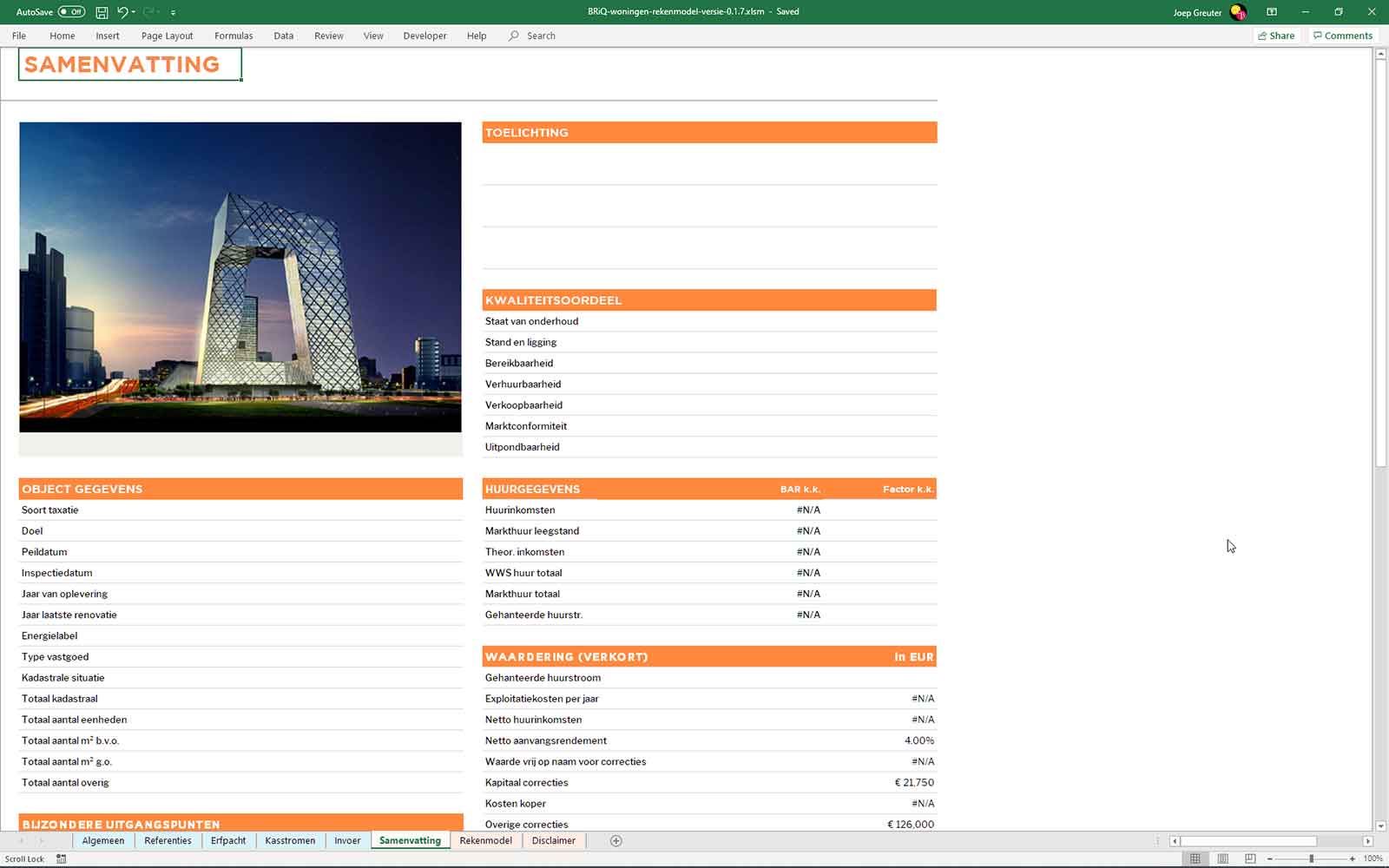Open Ribbon Display Options icon
Image resolution: width=1389 pixels, height=868 pixels.
tap(1272, 12)
